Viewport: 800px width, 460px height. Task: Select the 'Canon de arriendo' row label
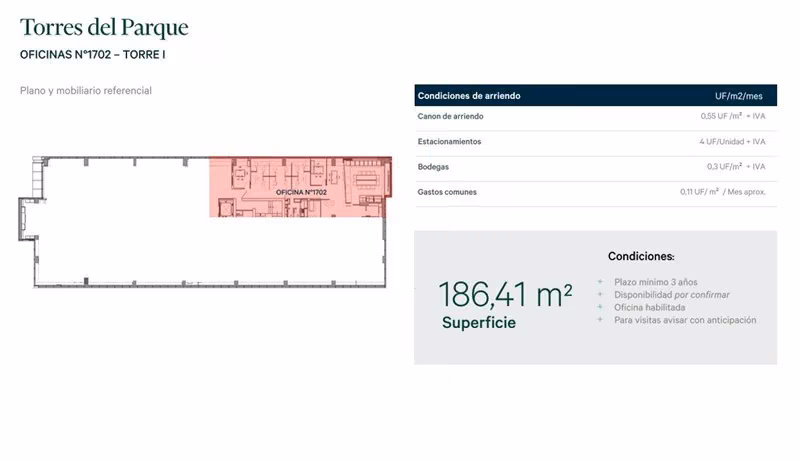450,116
